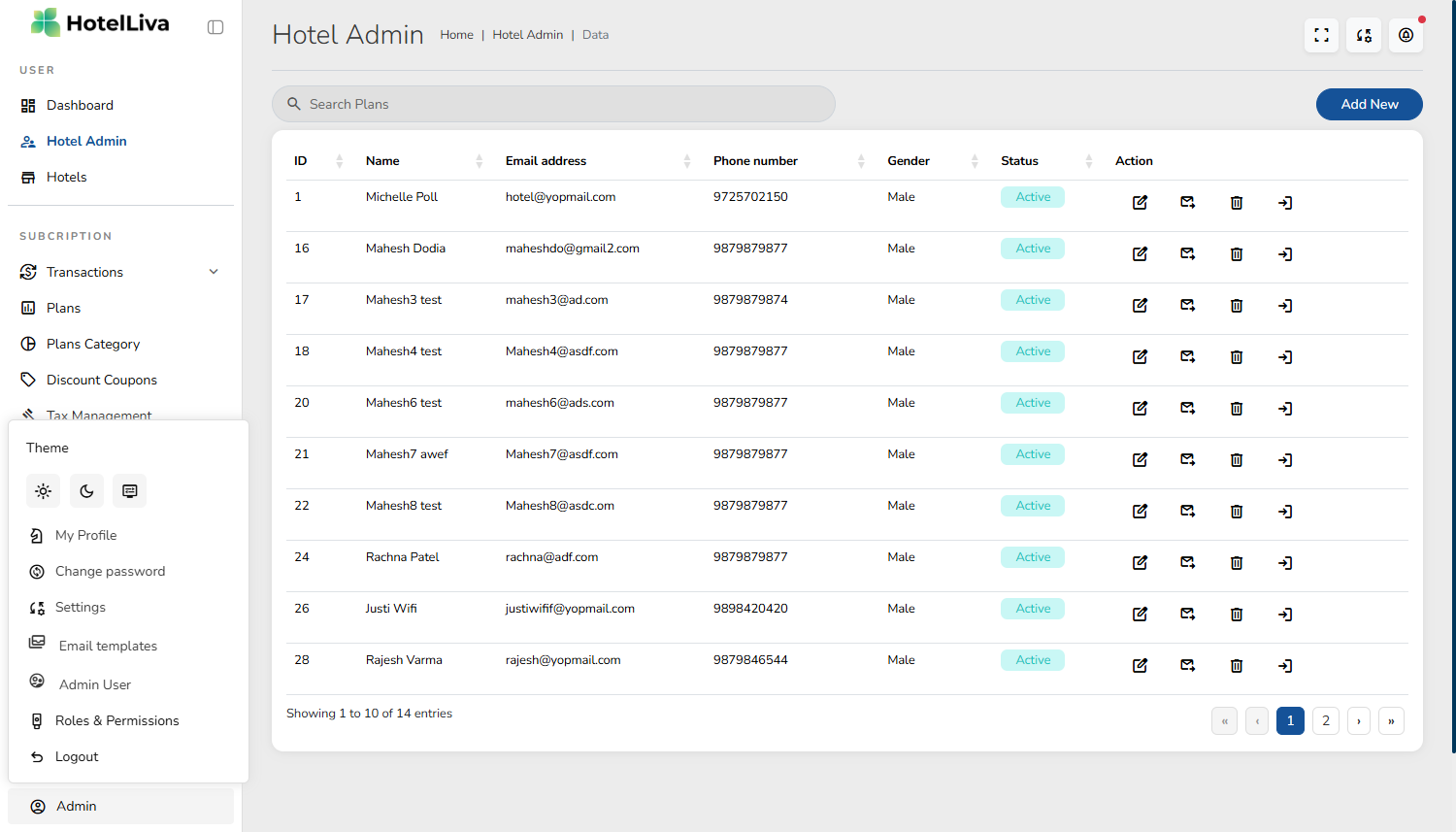The image size is (1456, 832).
Task: Delete the Rajesh Varma record
Action: (1236, 666)
